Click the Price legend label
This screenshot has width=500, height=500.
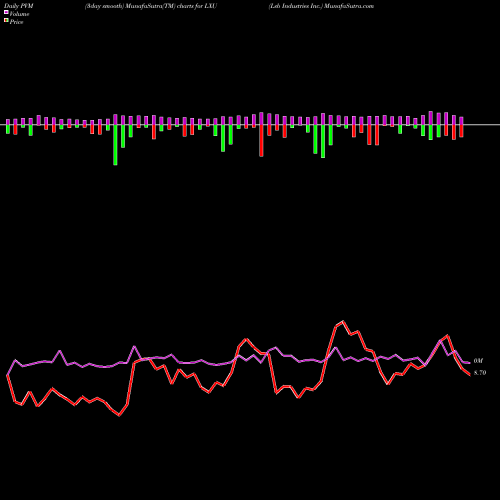tap(16, 22)
